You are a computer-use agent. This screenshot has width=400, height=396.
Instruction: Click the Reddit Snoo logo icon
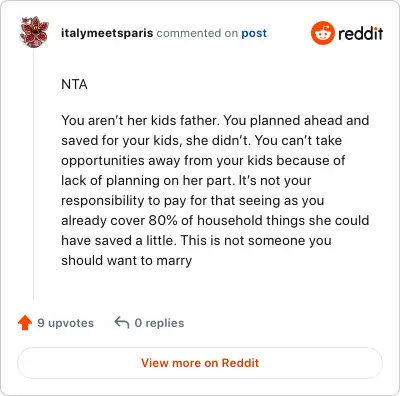point(322,33)
